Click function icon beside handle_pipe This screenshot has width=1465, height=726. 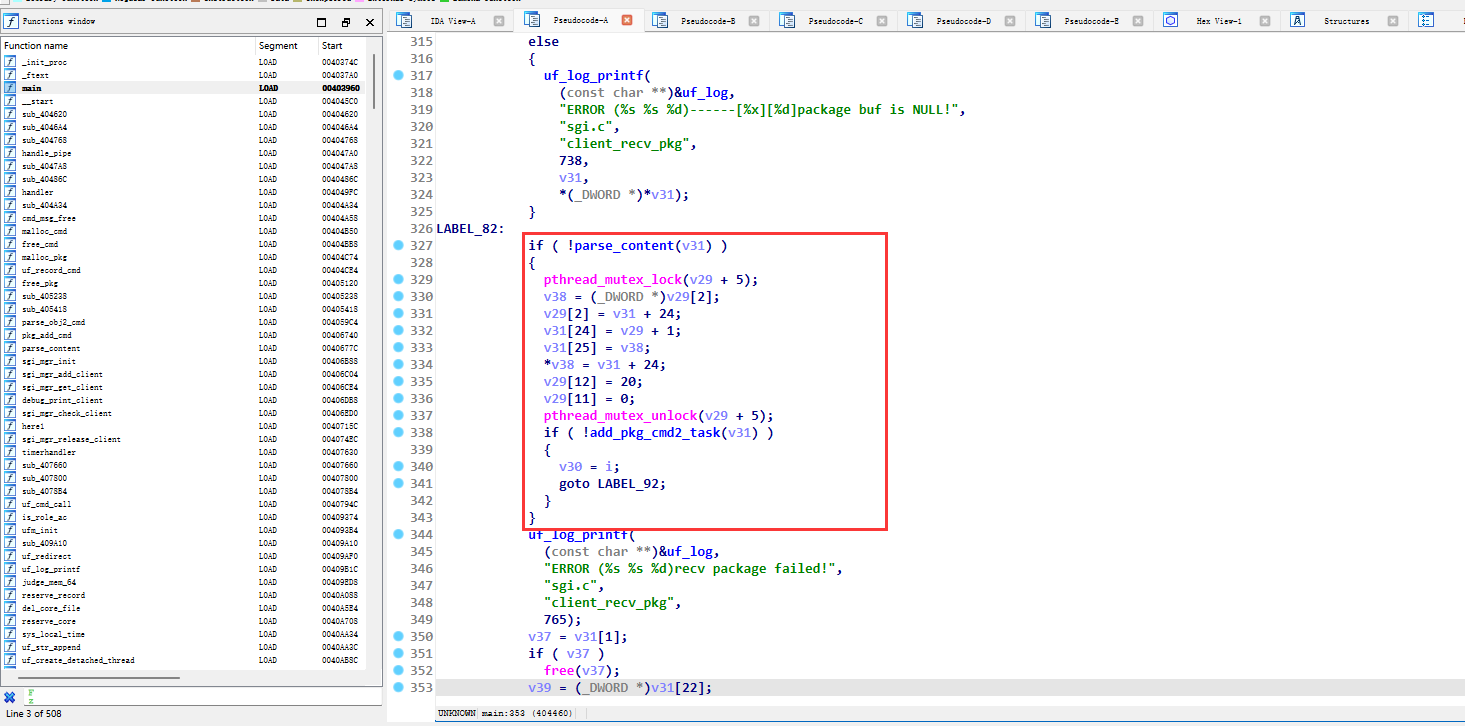tap(11, 153)
